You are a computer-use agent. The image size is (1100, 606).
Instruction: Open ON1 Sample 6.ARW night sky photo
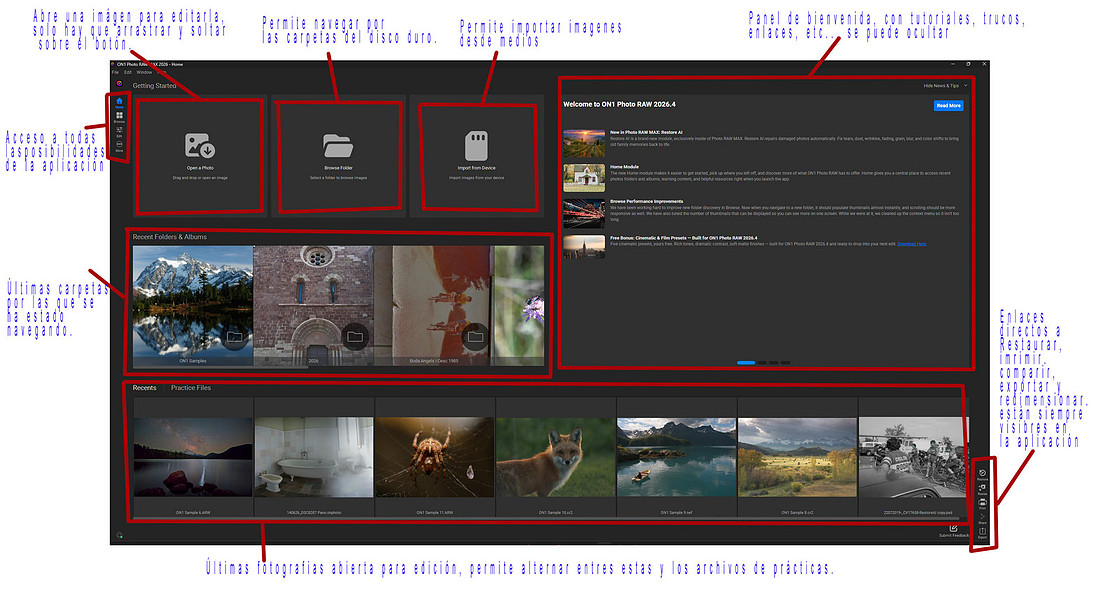pyautogui.click(x=193, y=457)
